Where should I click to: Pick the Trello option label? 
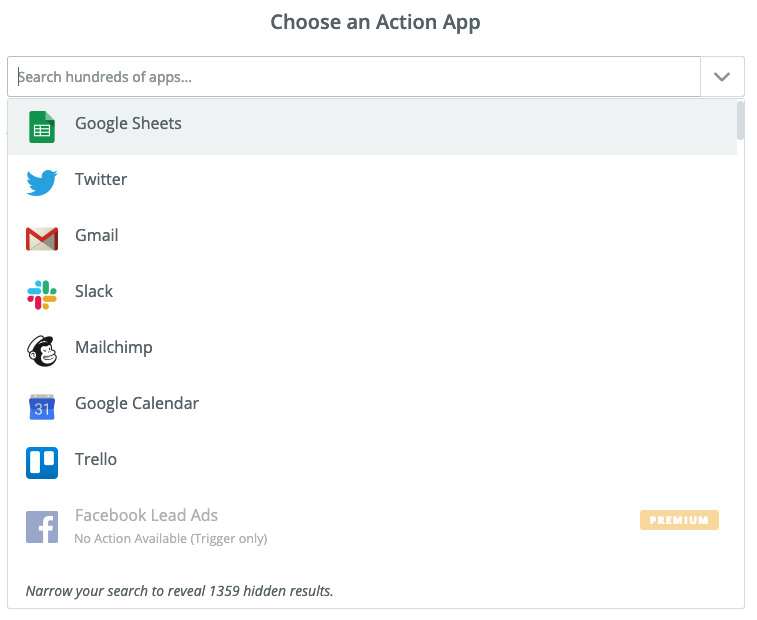[96, 460]
